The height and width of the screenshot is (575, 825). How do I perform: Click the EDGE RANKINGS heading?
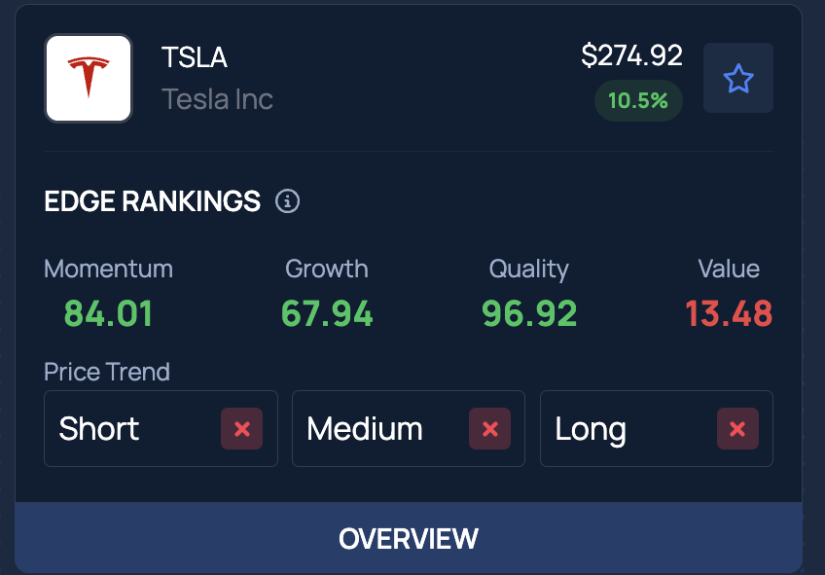click(152, 201)
